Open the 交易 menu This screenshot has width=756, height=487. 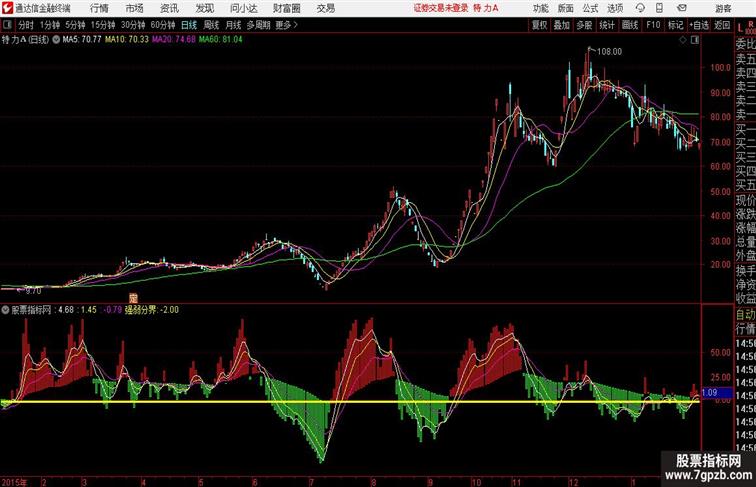(x=325, y=8)
